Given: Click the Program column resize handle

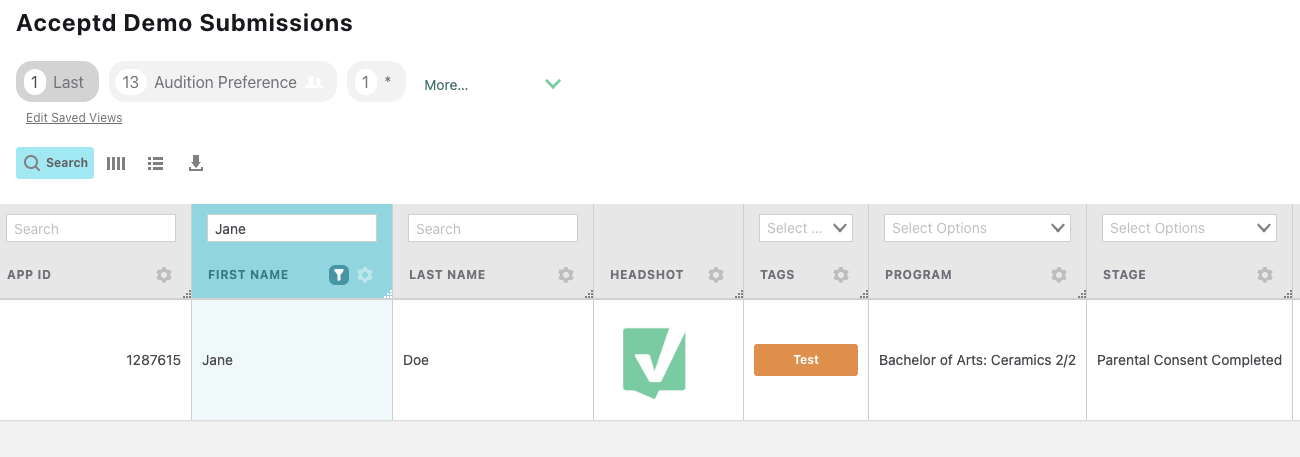Looking at the screenshot, I should pos(1082,294).
